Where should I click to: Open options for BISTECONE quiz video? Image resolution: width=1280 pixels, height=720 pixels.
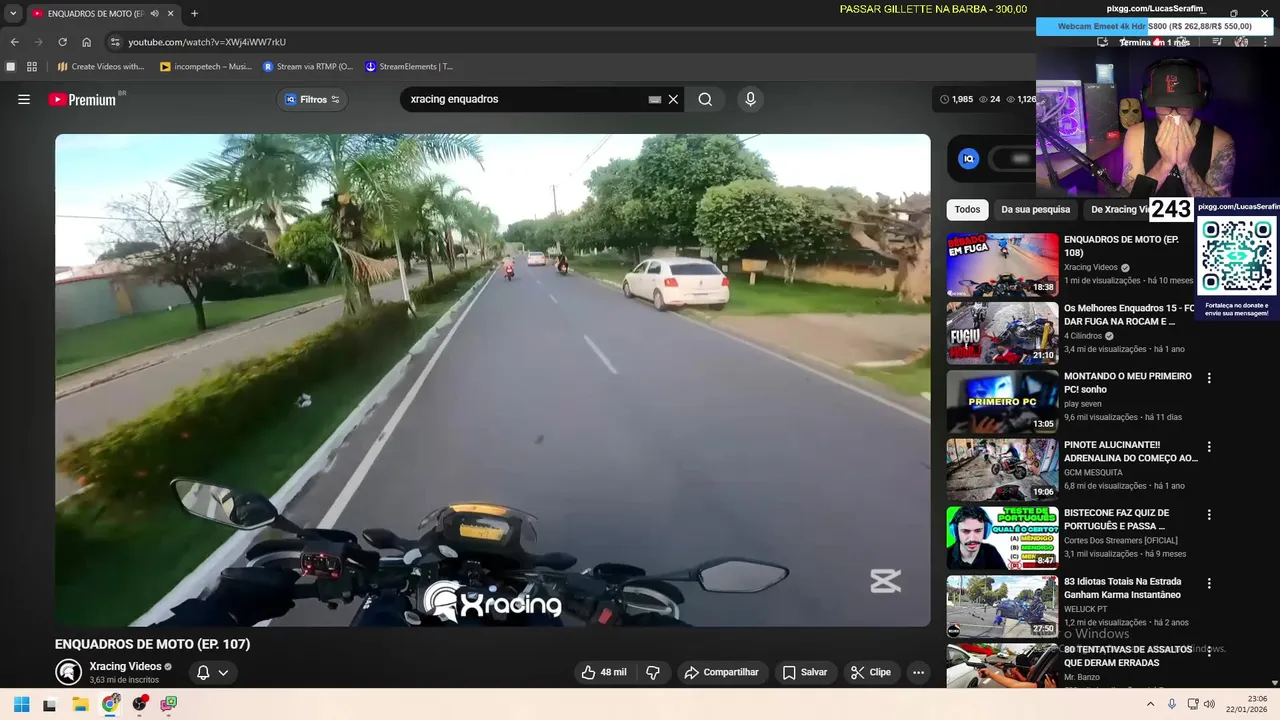click(1209, 515)
